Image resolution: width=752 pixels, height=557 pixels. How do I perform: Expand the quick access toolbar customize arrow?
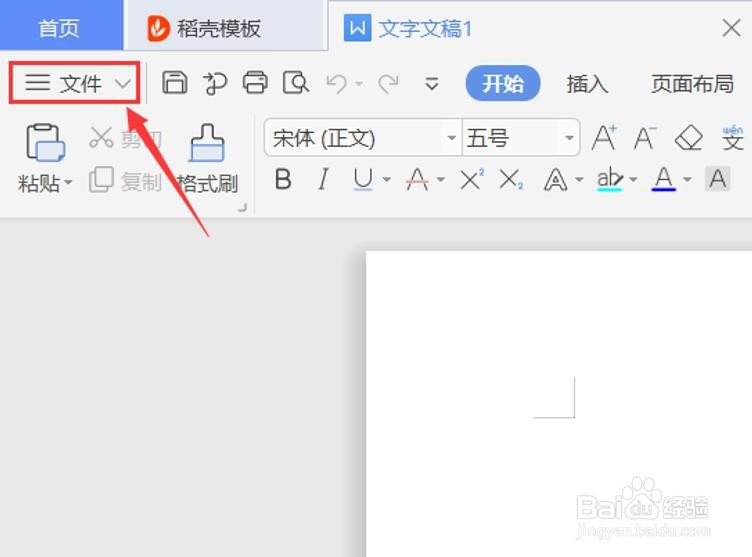432,83
